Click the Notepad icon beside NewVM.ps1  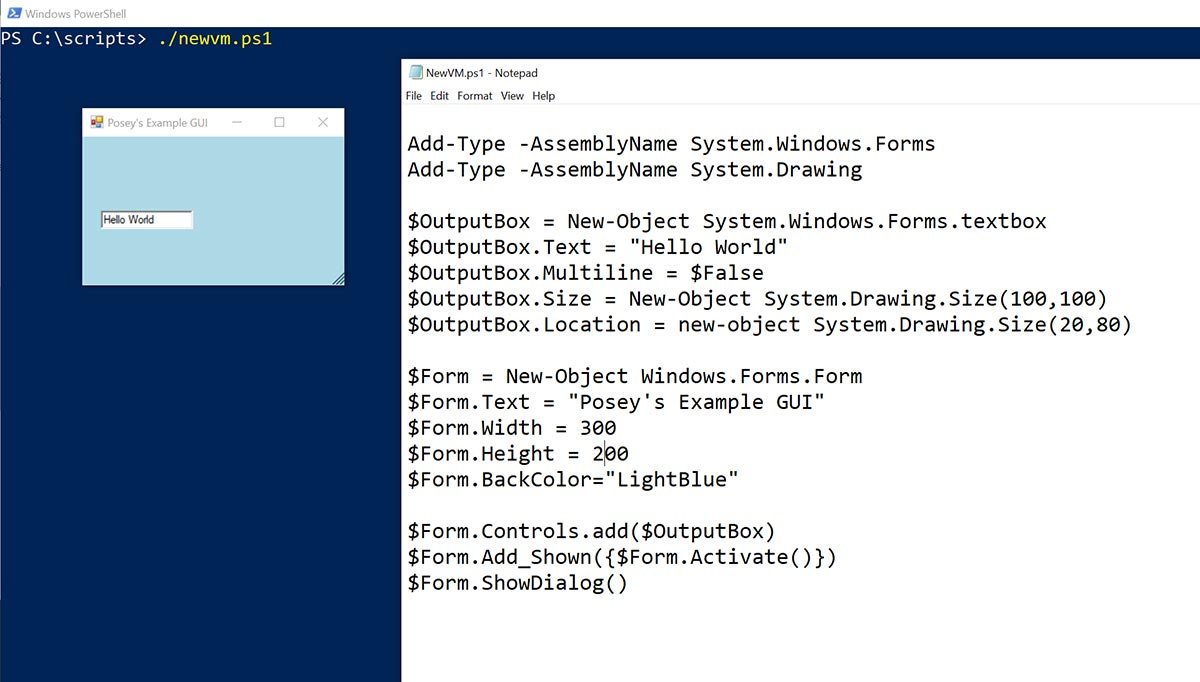(x=416, y=73)
